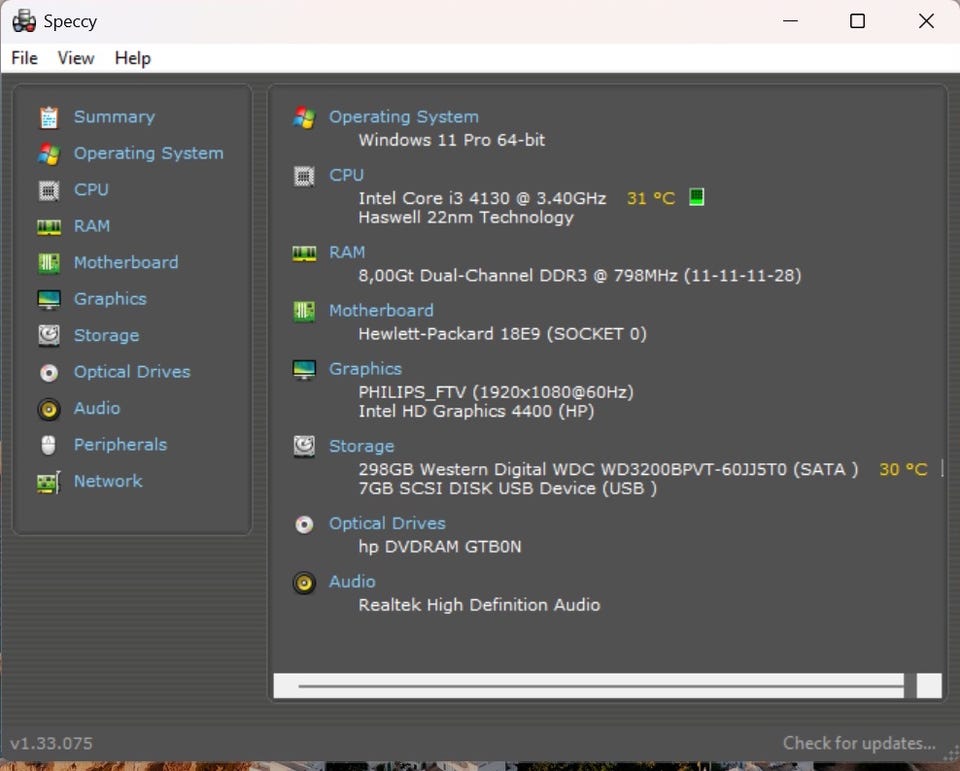
Task: Switch to the RAM section in sidebar
Action: pyautogui.click(x=92, y=226)
